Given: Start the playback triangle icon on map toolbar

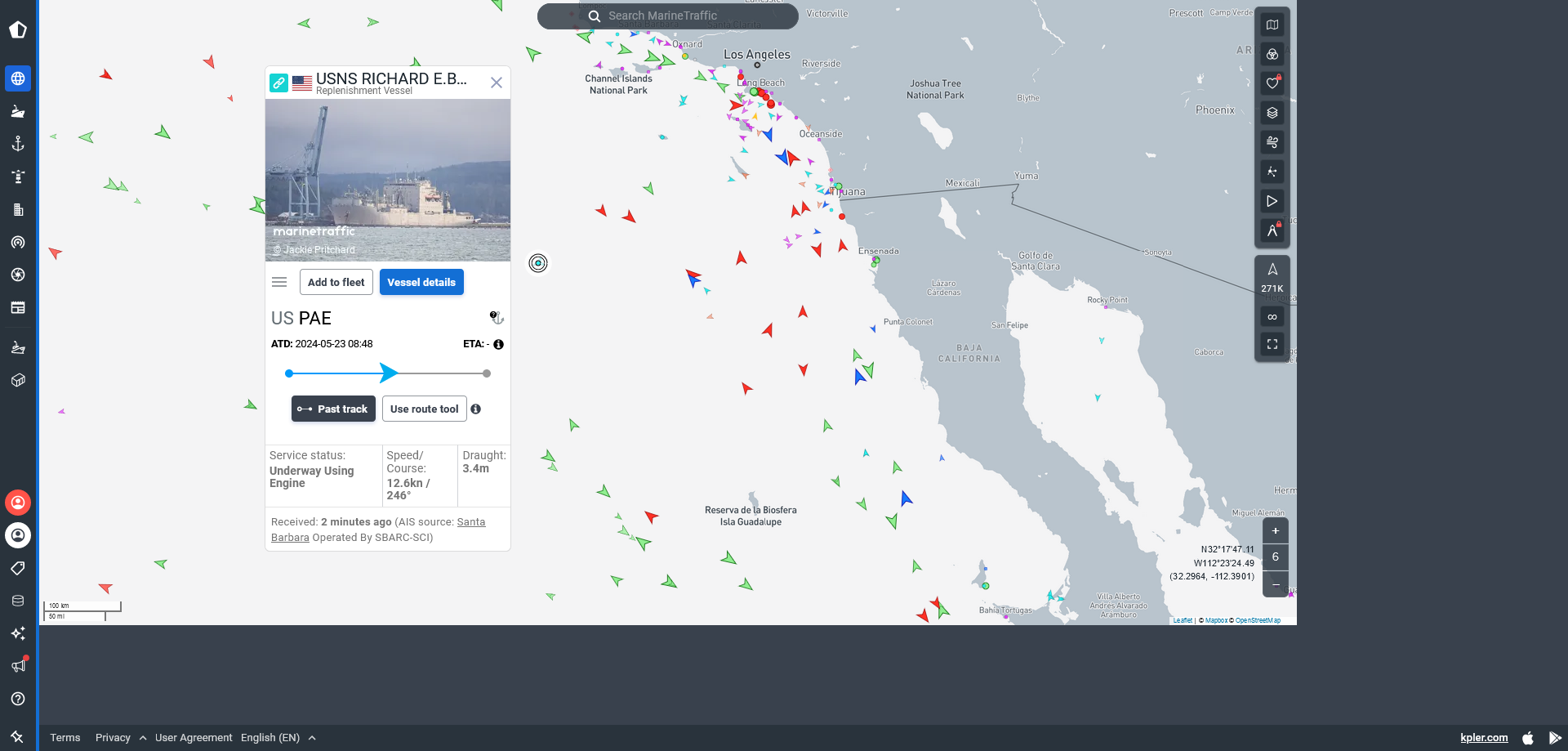Looking at the screenshot, I should [1272, 201].
